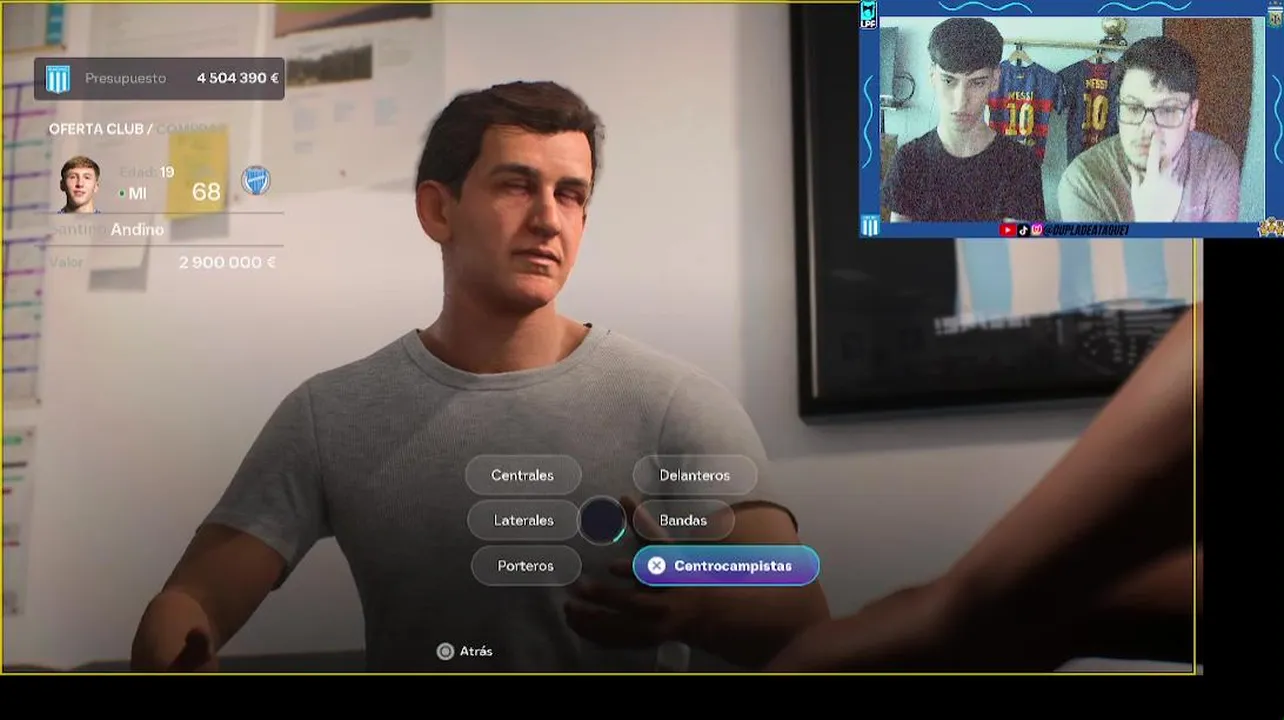Click the age value 19
This screenshot has height=720, width=1284.
[x=167, y=172]
